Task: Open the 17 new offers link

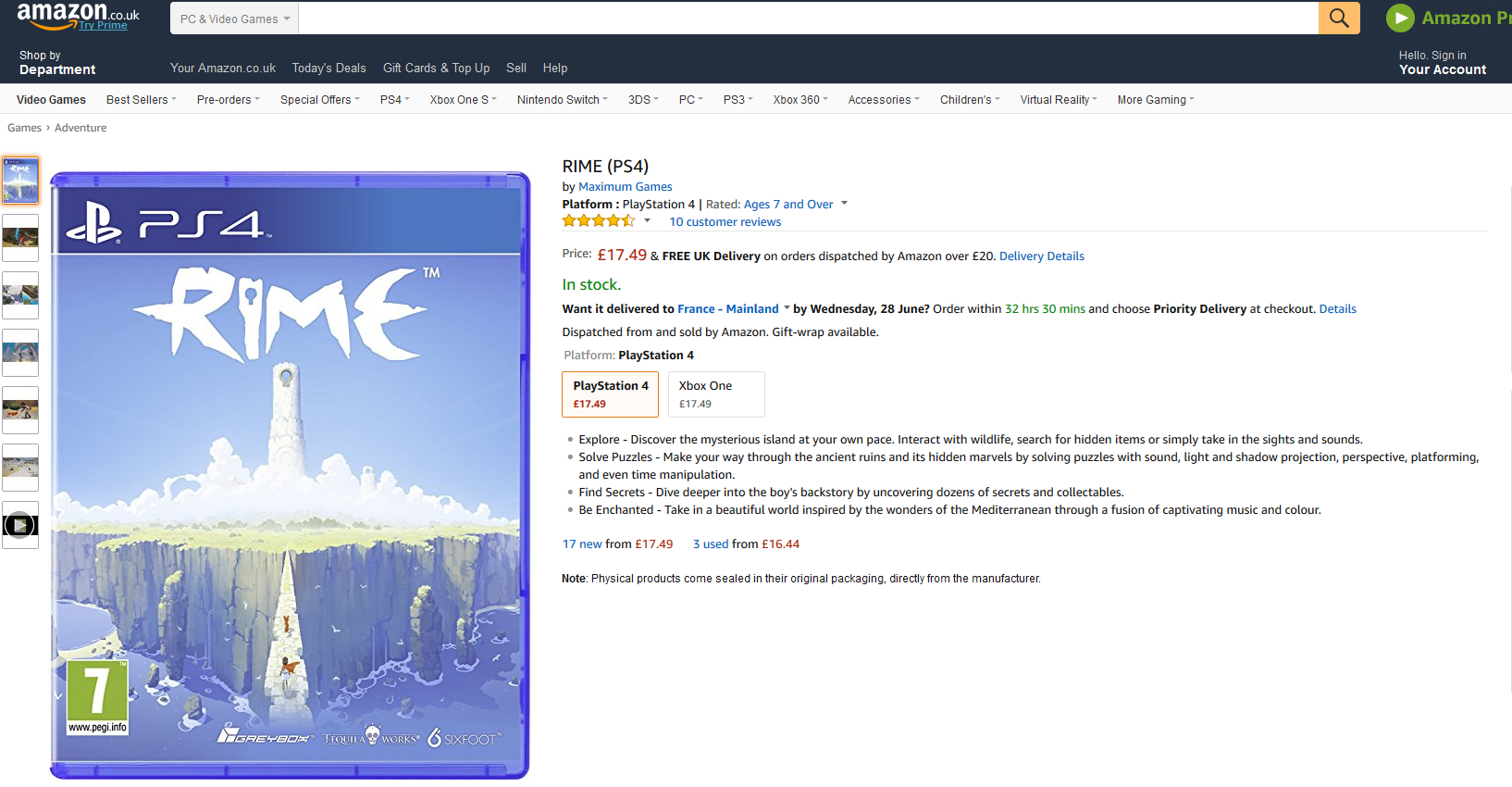Action: pyautogui.click(x=582, y=544)
